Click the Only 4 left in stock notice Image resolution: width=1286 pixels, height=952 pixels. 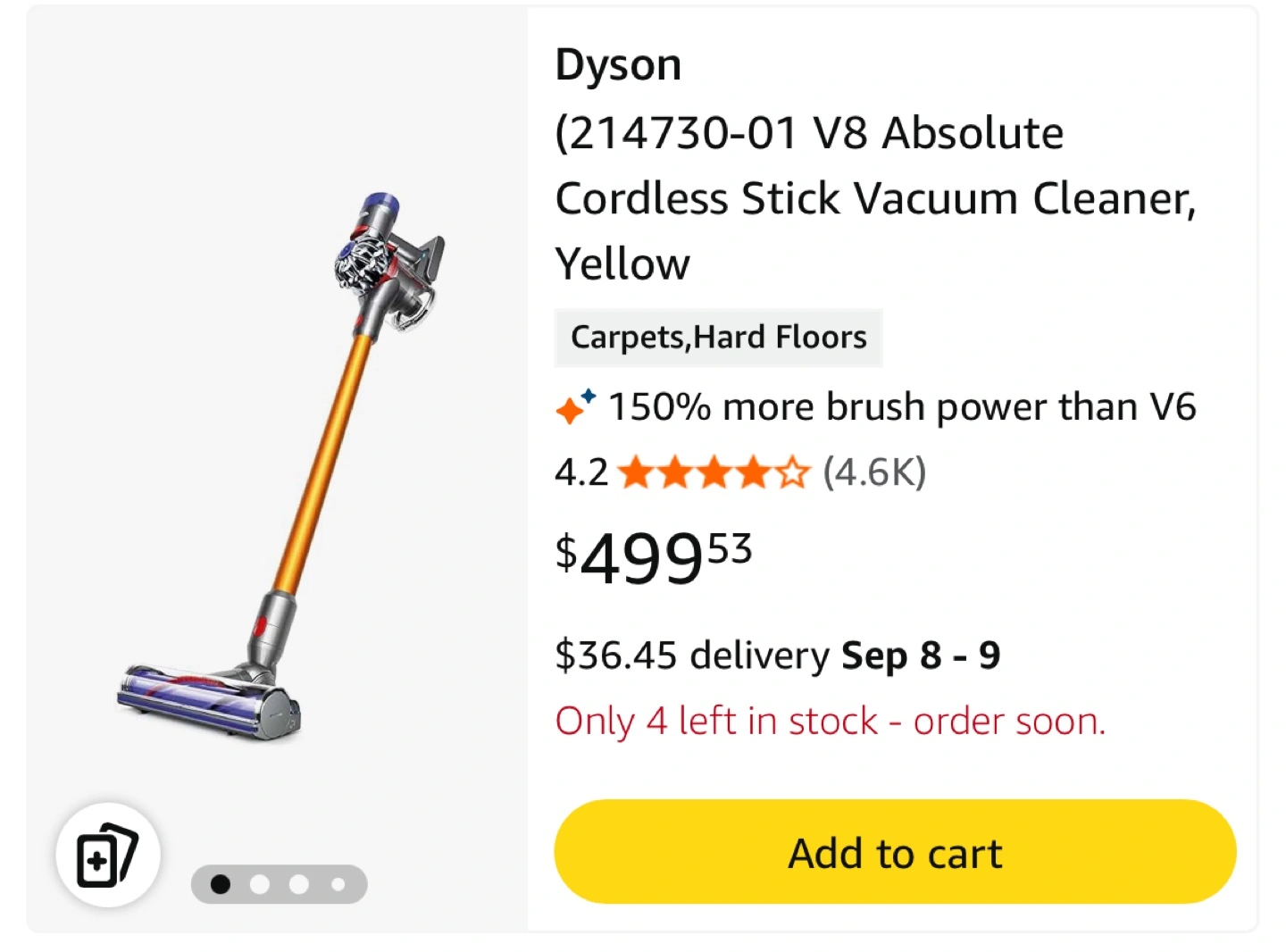[831, 721]
